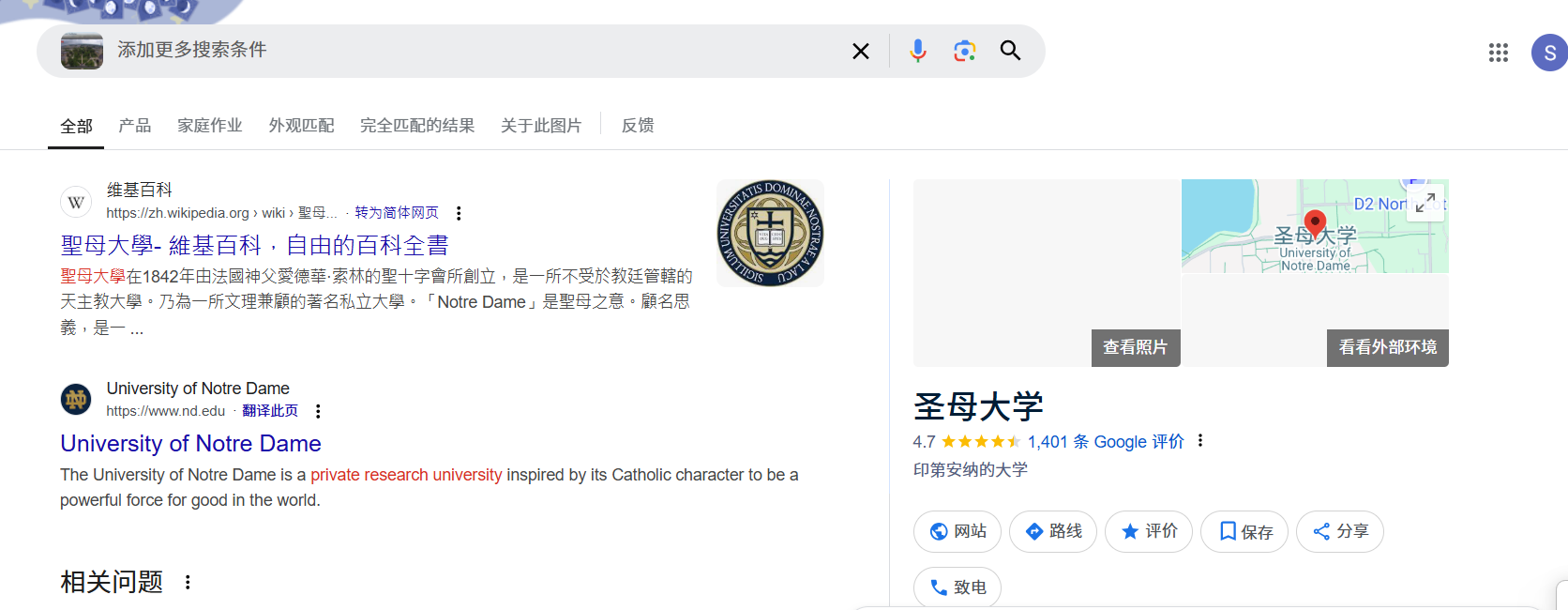The width and height of the screenshot is (1568, 610).
Task: Switch to the 家庭作业 tab
Action: click(210, 126)
